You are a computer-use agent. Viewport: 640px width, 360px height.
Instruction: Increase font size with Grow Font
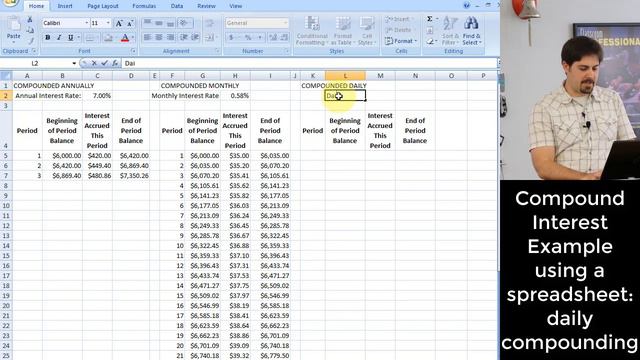[119, 23]
